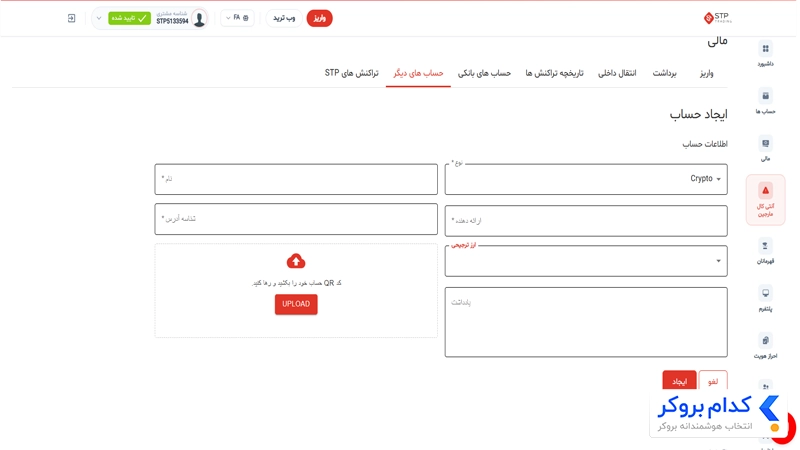
Task: Click the customer ID STPS133594 text
Action: coord(172,21)
